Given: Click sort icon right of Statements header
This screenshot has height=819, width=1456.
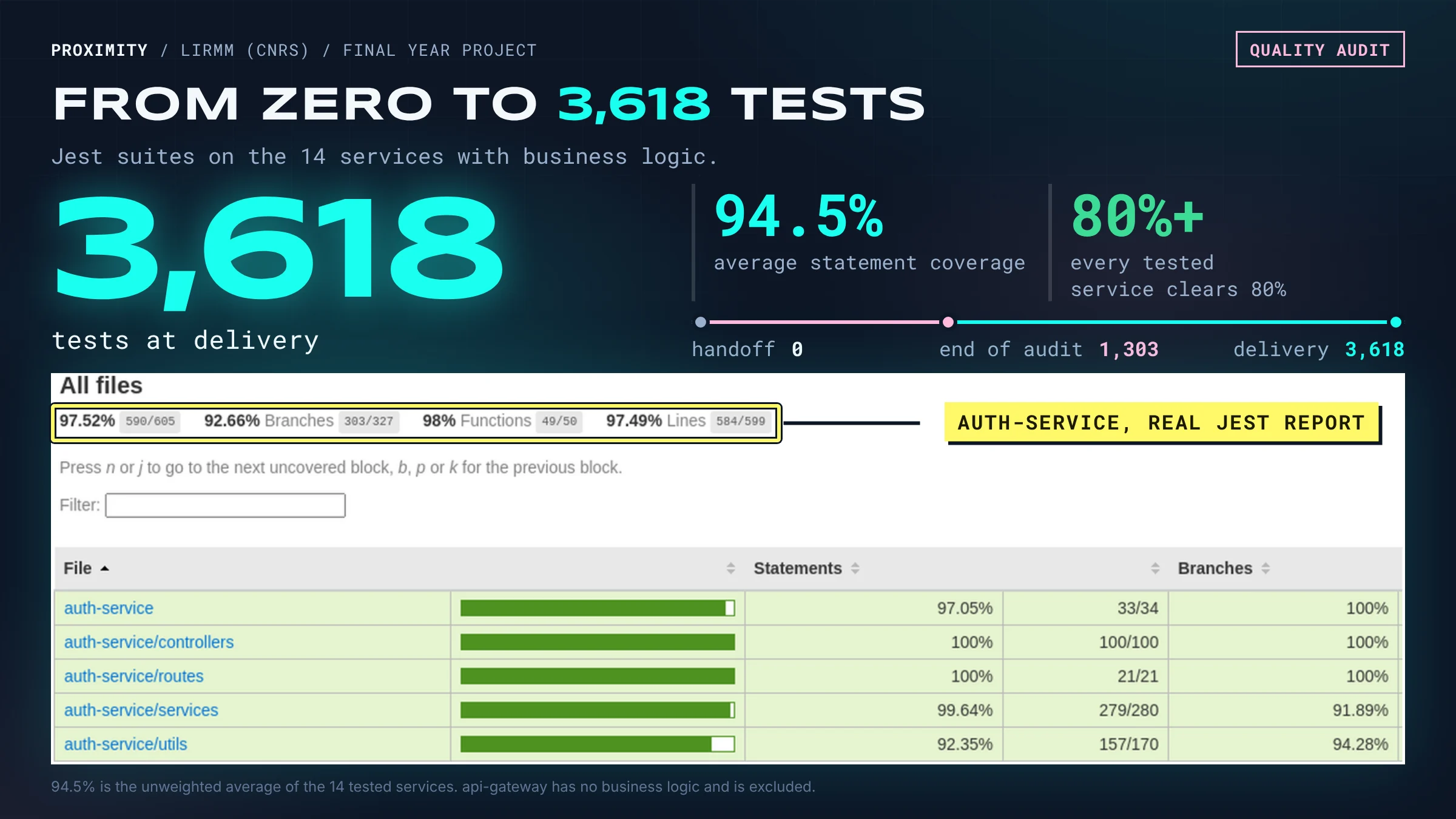Looking at the screenshot, I should (855, 568).
